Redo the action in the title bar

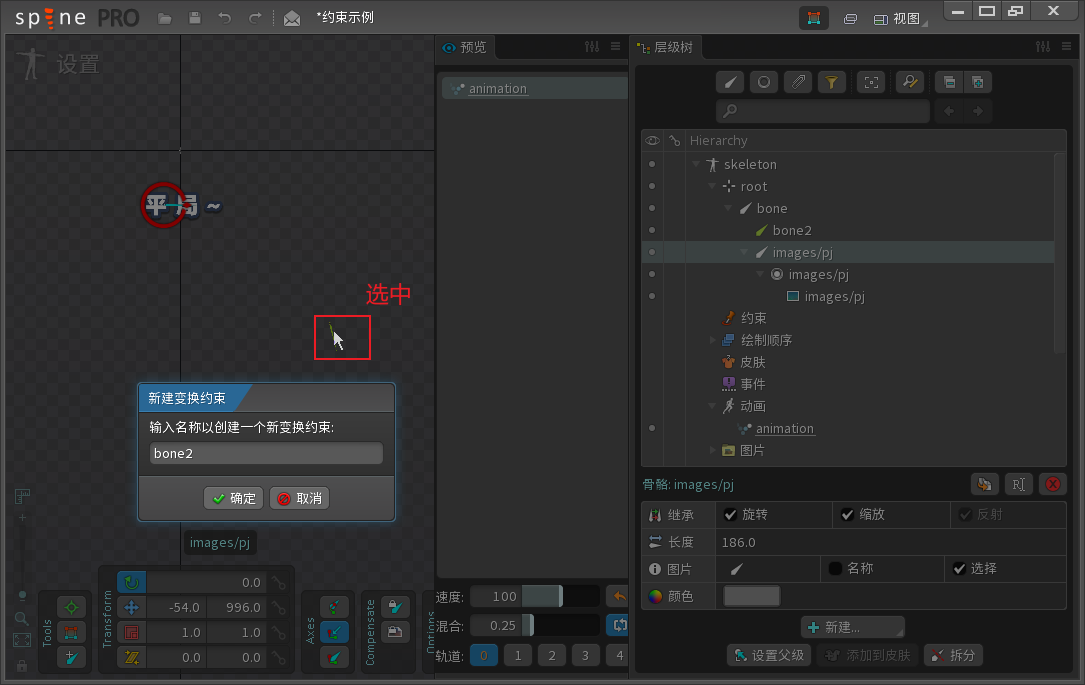coord(255,18)
